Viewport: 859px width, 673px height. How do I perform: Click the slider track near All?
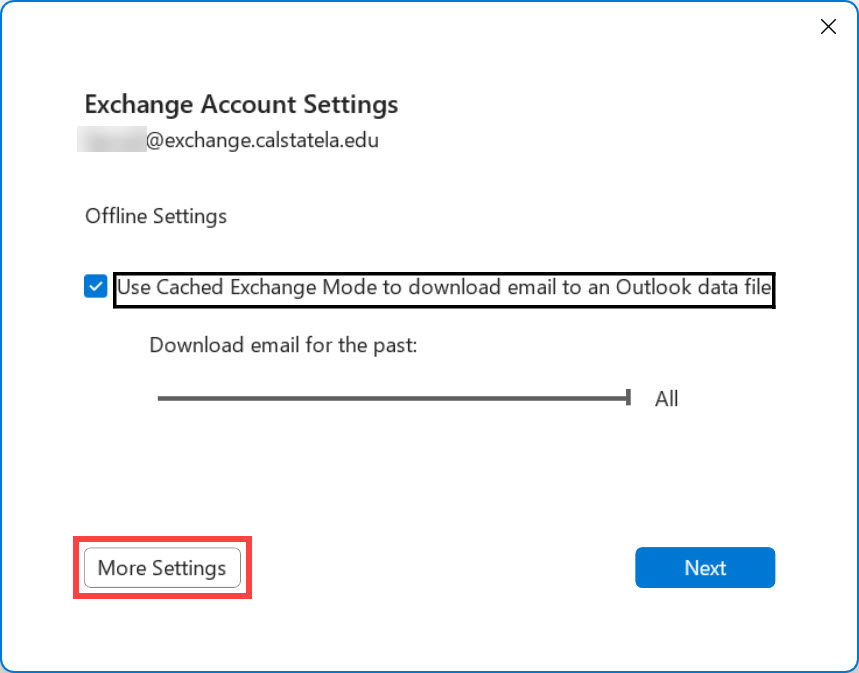pyautogui.click(x=600, y=397)
